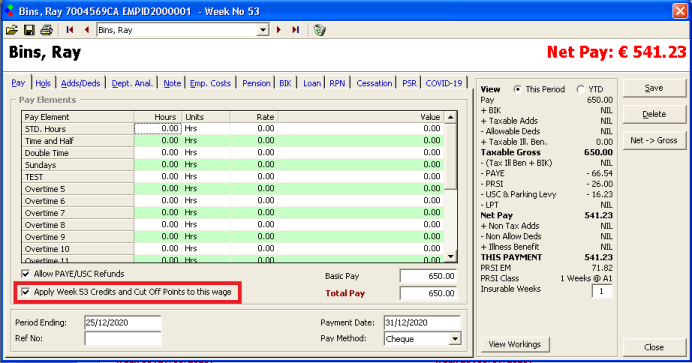Click the Rate column header

coord(254,117)
